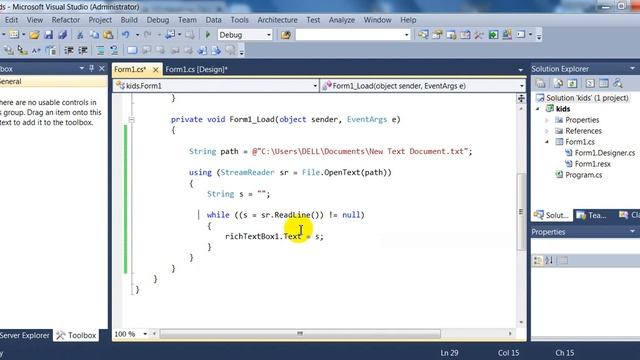Switch to the Server Explorer tab
This screenshot has width=640, height=360.
[x=25, y=336]
